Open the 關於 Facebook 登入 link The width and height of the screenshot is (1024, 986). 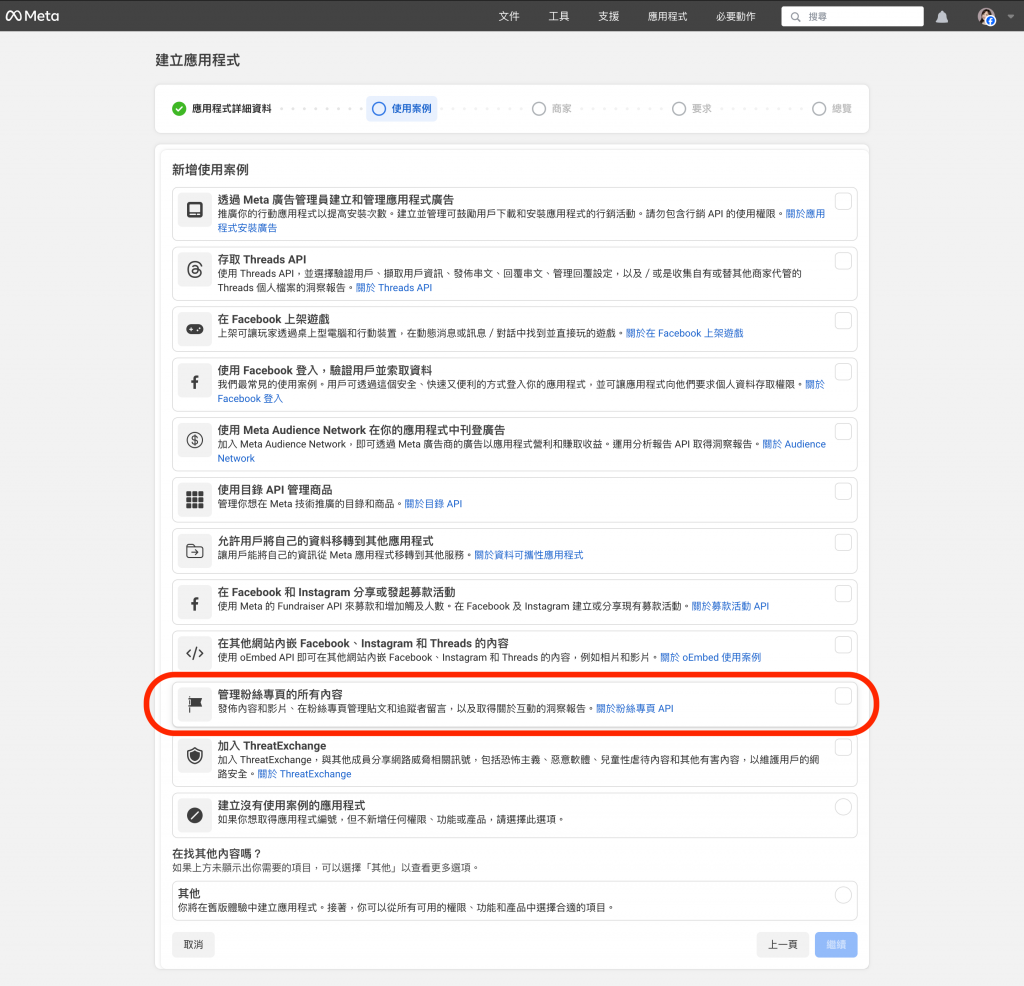(x=250, y=398)
